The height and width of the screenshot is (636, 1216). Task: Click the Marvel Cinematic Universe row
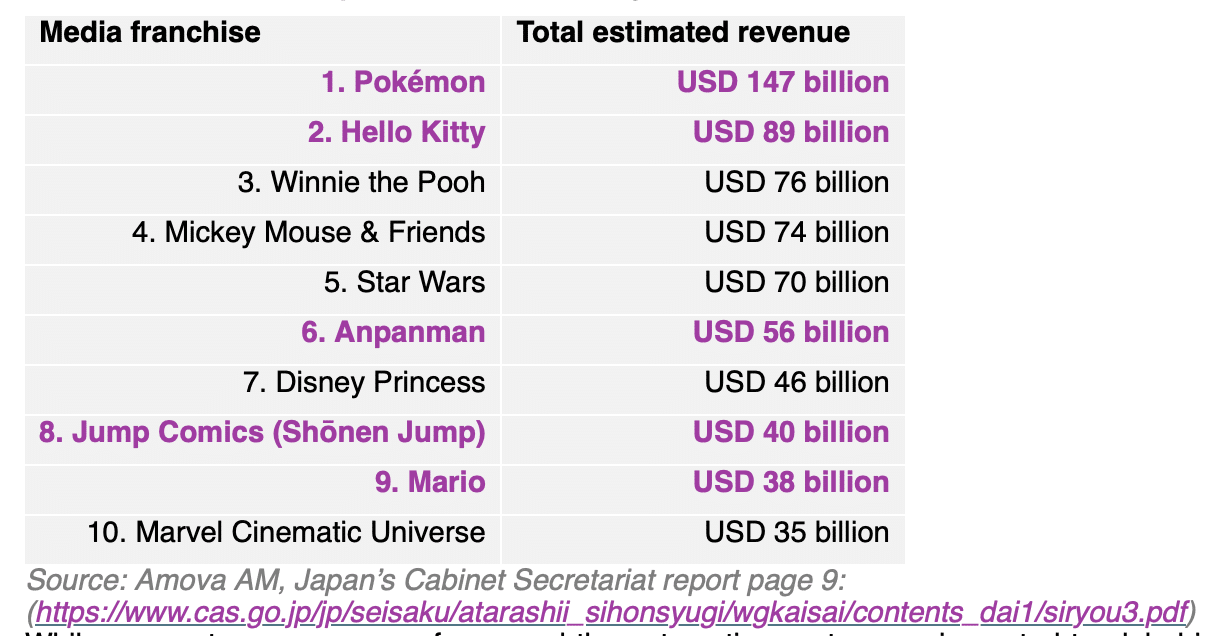coord(286,532)
